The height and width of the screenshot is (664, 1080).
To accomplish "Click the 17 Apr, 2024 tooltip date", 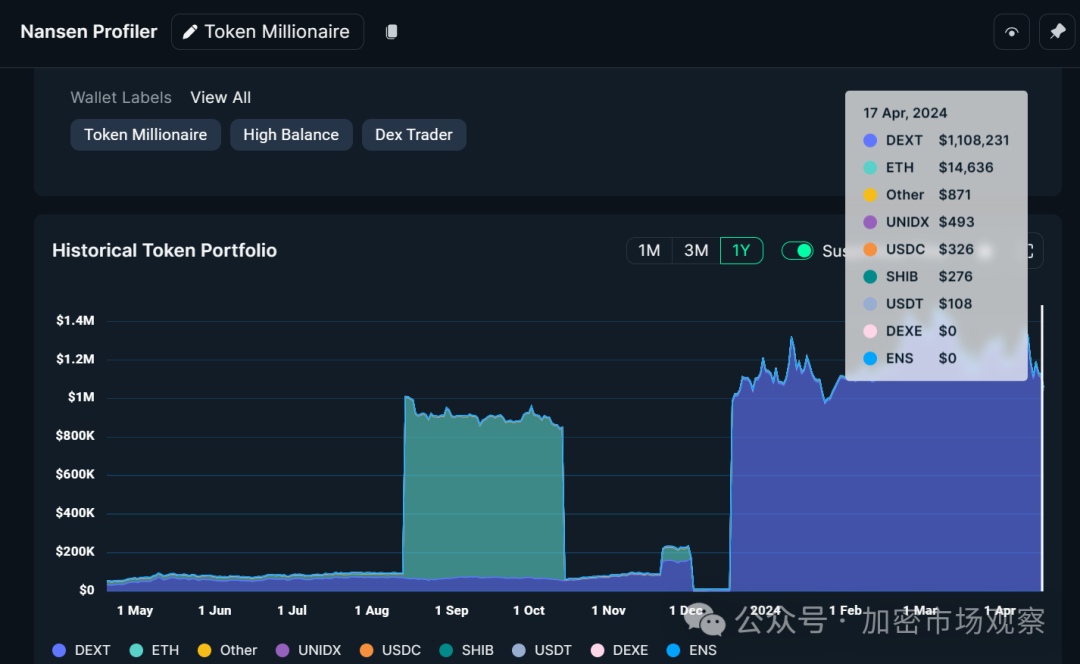I will [905, 113].
